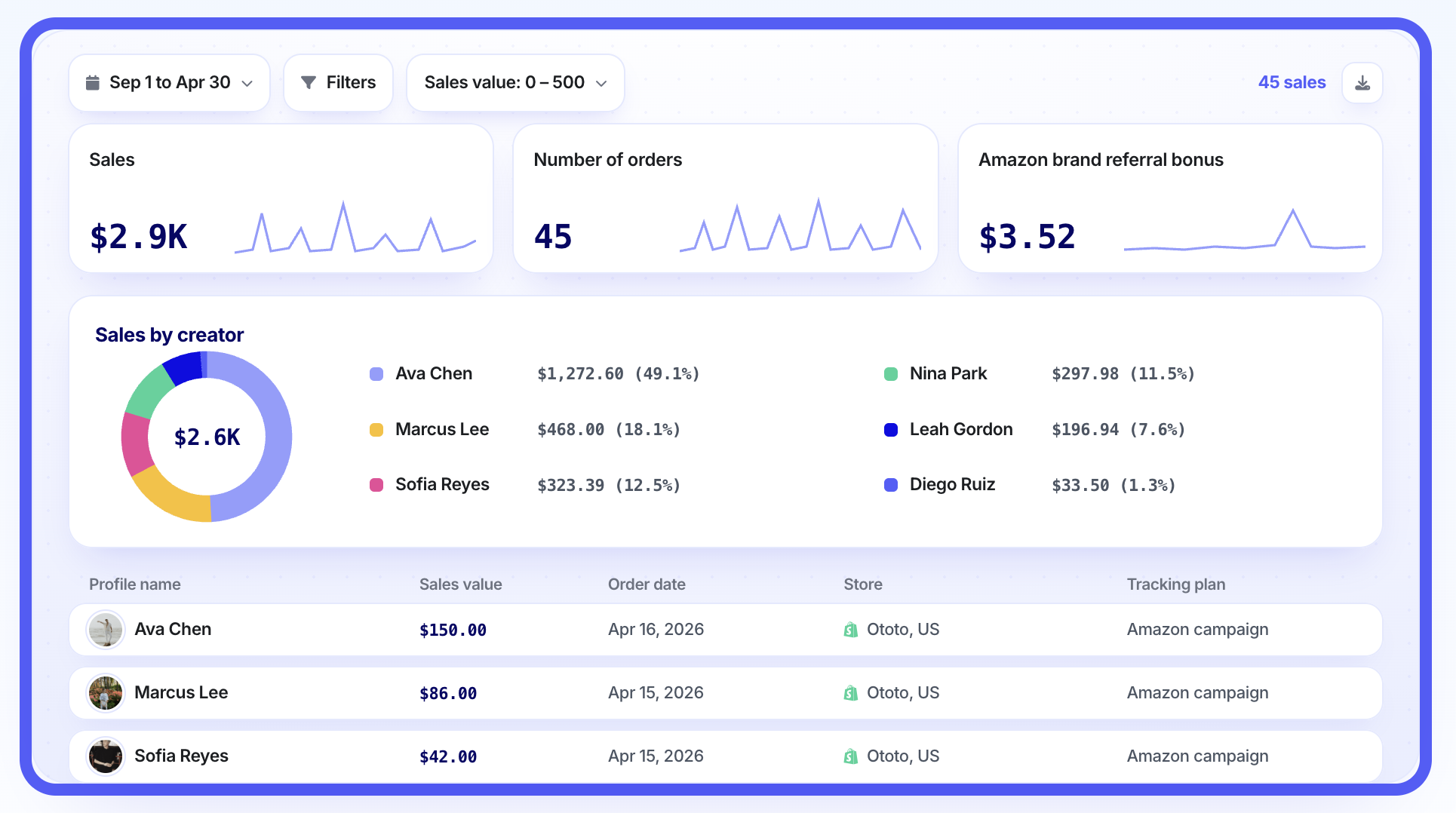Screen dimensions: 1456x813
Task: Click the Number of orders sparkline
Action: click(800, 225)
